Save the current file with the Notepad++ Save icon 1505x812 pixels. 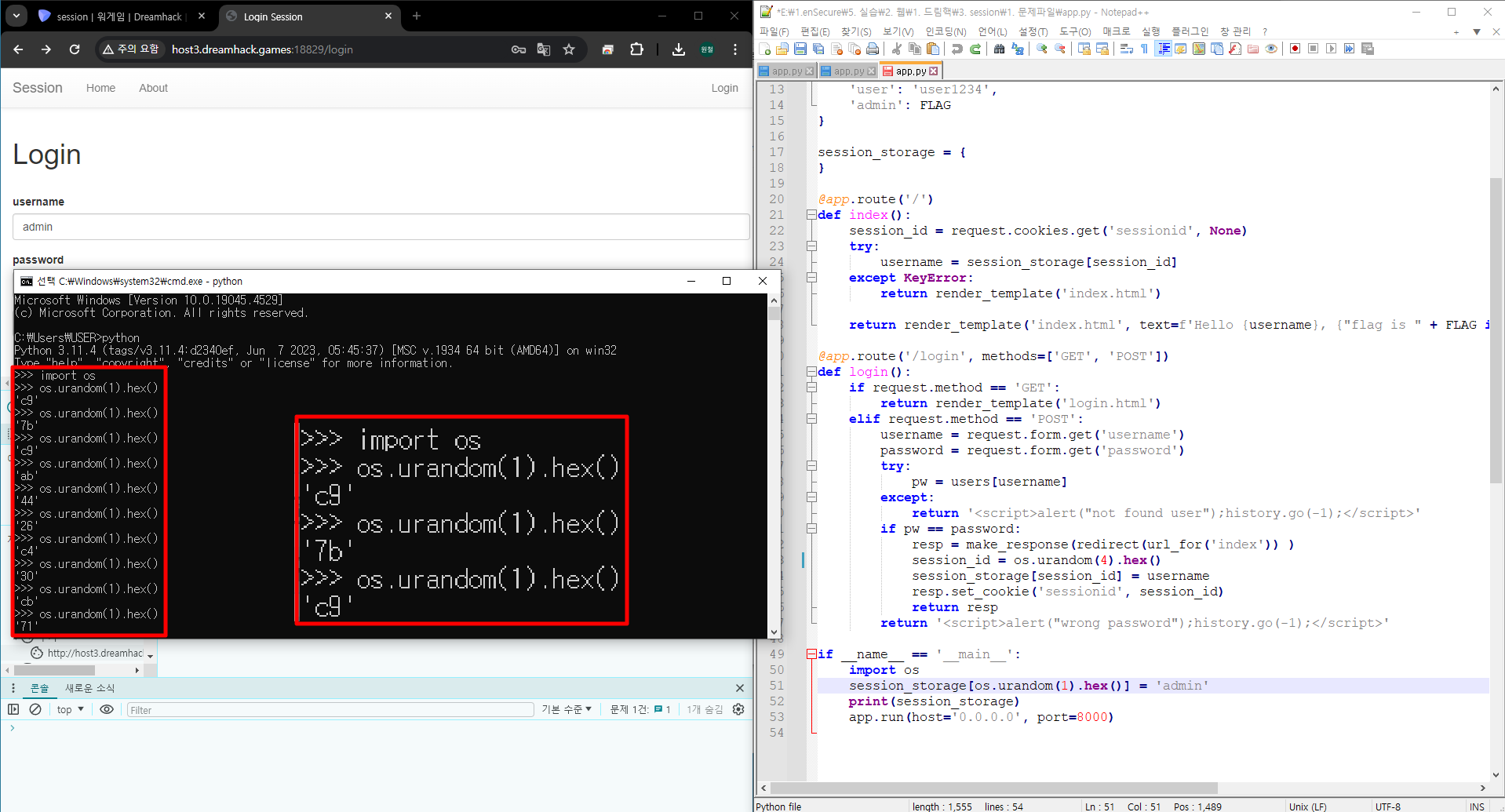tap(800, 49)
